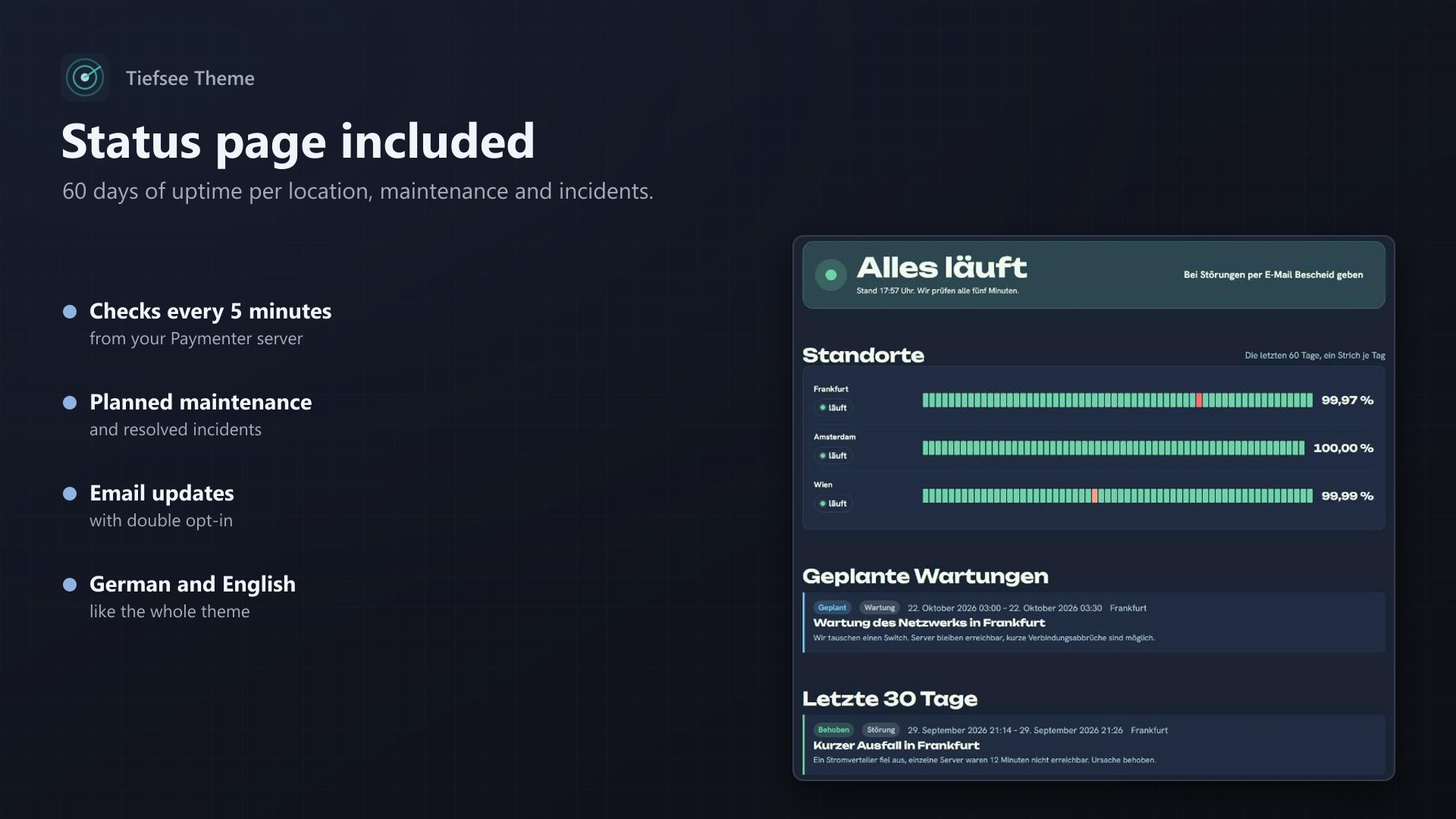Click the 'Wien' location name
Viewport: 1456px width, 819px height.
(x=823, y=485)
